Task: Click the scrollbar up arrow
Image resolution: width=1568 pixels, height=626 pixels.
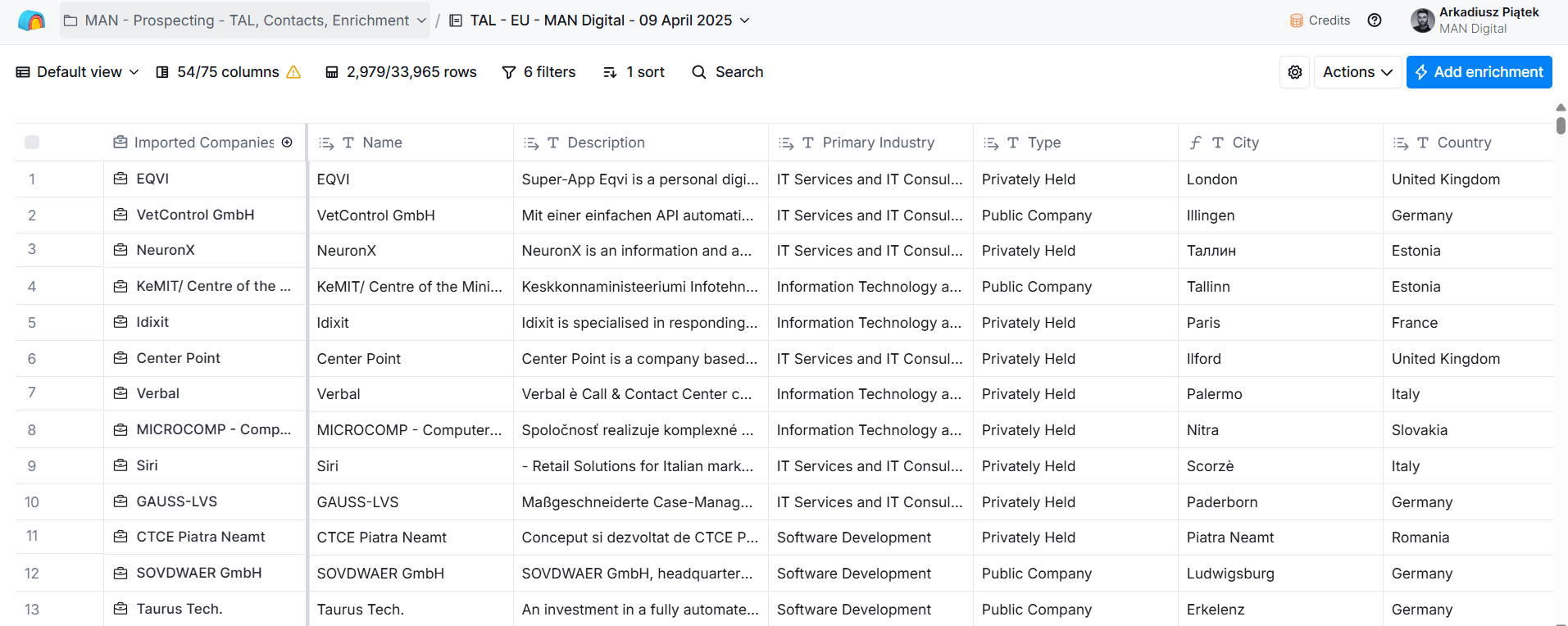Action: (1561, 107)
